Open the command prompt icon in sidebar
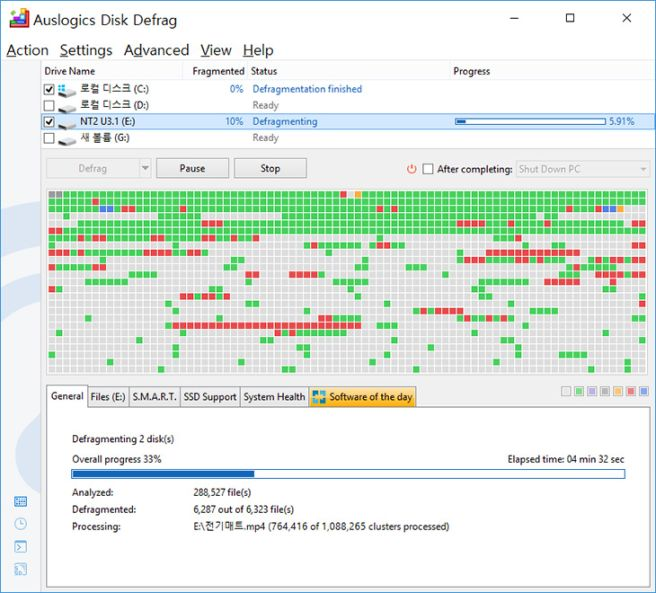 click(20, 547)
